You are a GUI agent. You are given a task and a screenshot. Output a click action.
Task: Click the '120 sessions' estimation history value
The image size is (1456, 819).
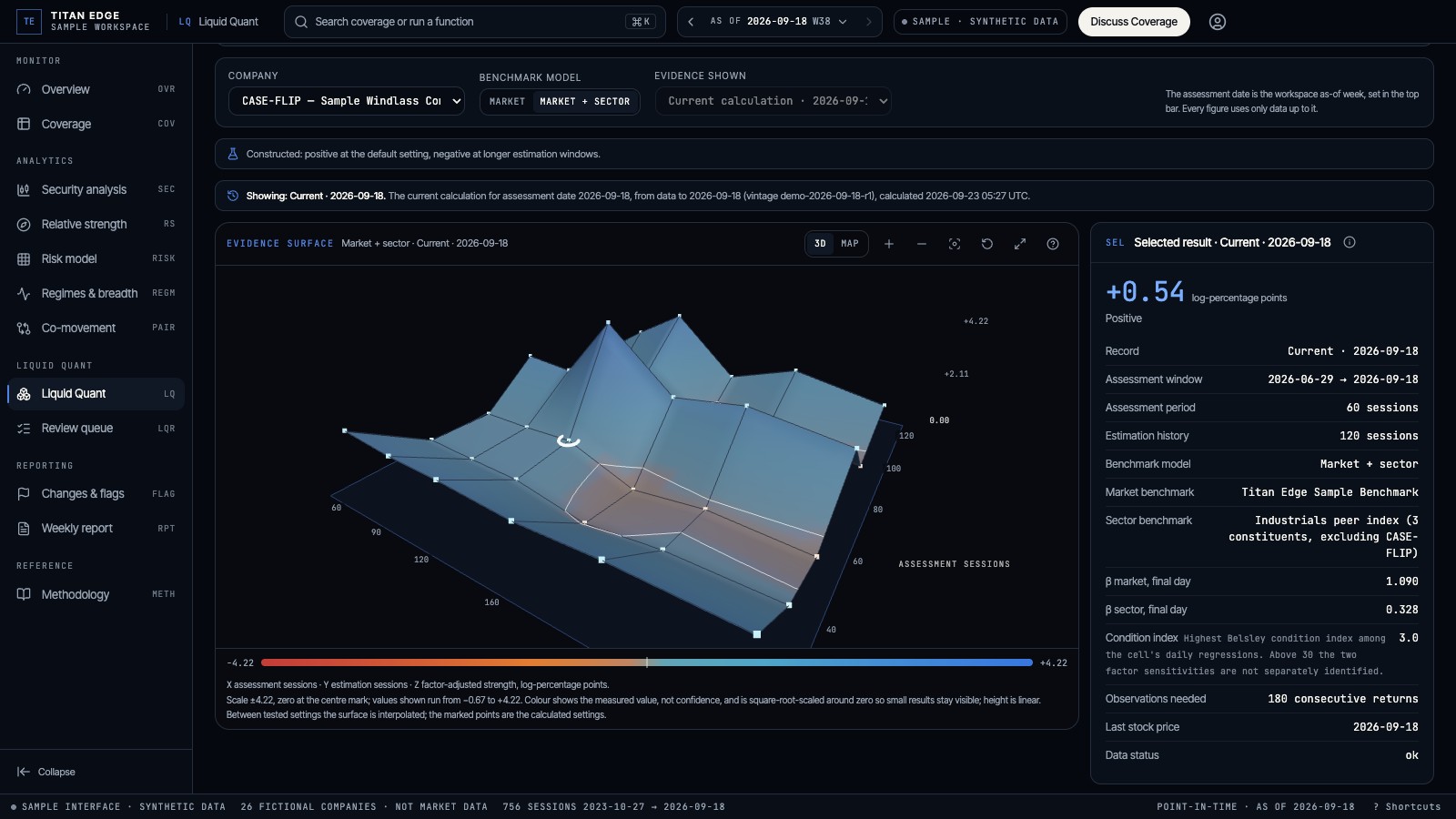click(x=1379, y=436)
